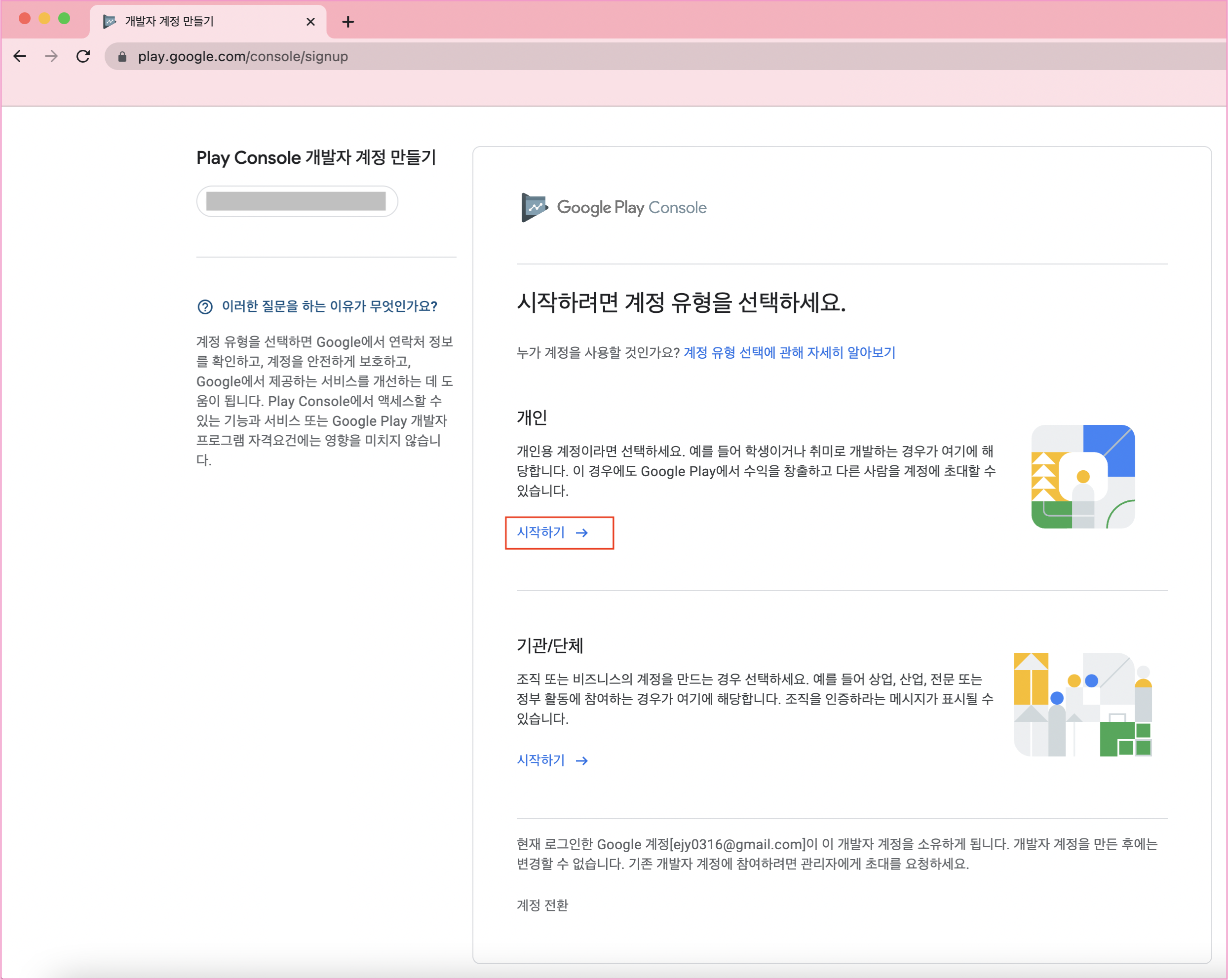Image resolution: width=1228 pixels, height=980 pixels.
Task: Select the 개발자 계정 만들기 browser tab
Action: (x=208, y=22)
